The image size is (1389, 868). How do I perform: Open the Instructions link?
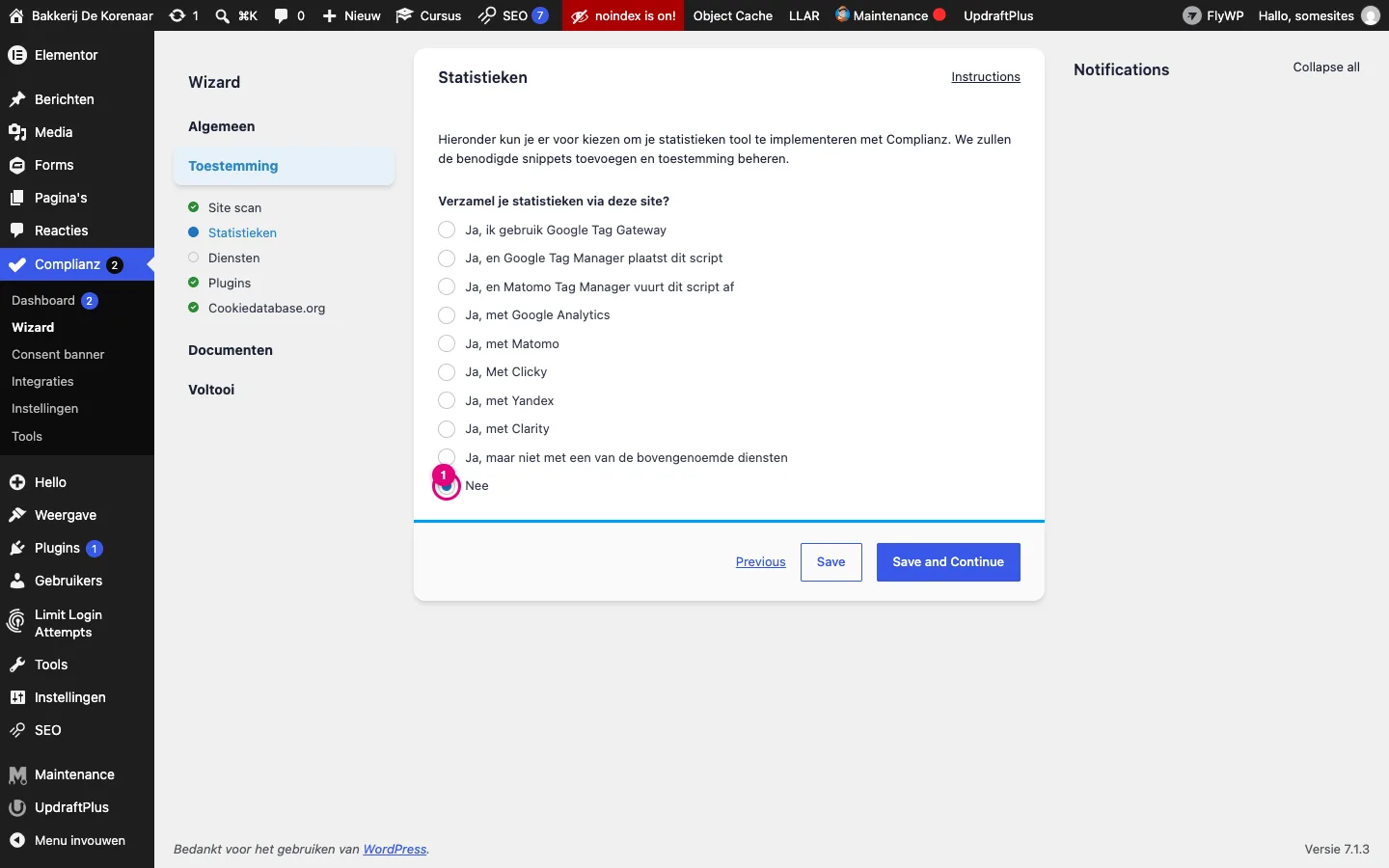pyautogui.click(x=986, y=77)
